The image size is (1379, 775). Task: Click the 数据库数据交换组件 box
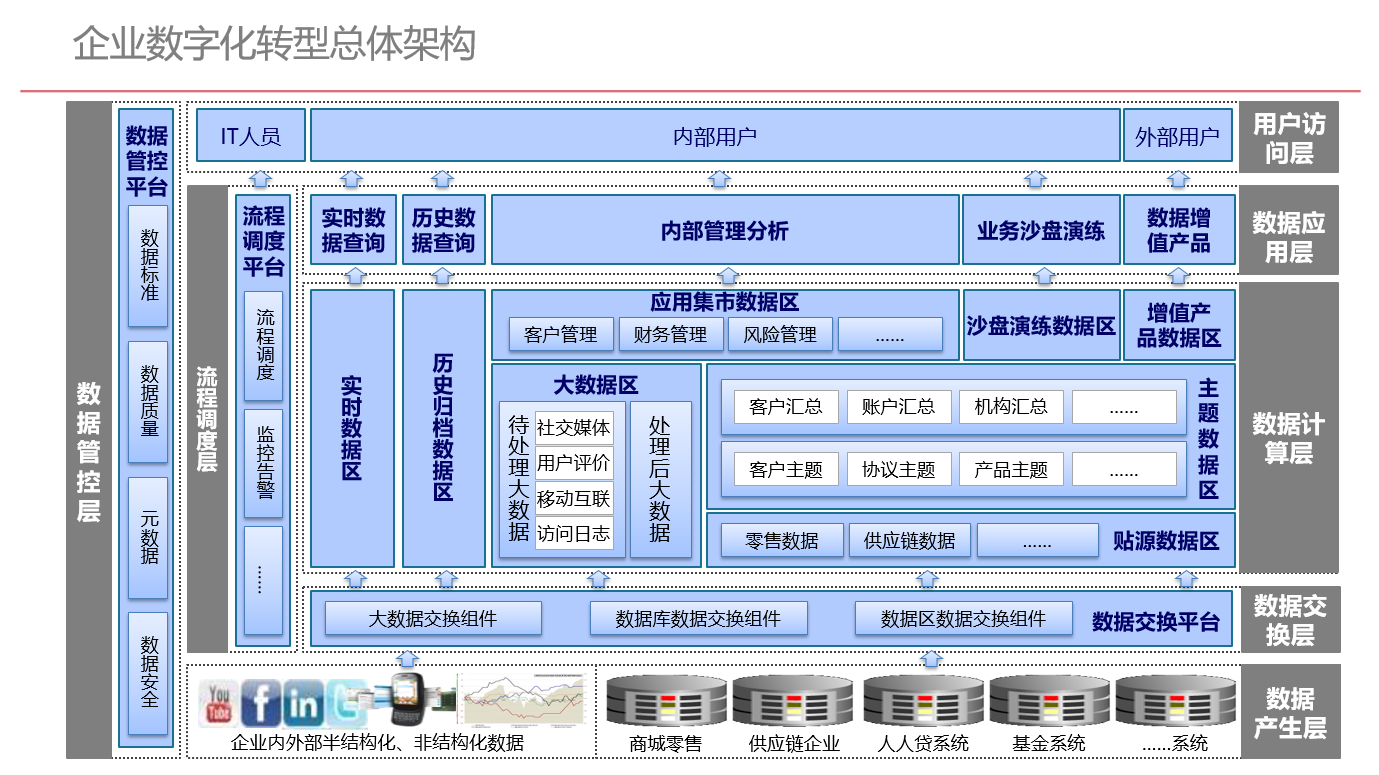tap(698, 618)
